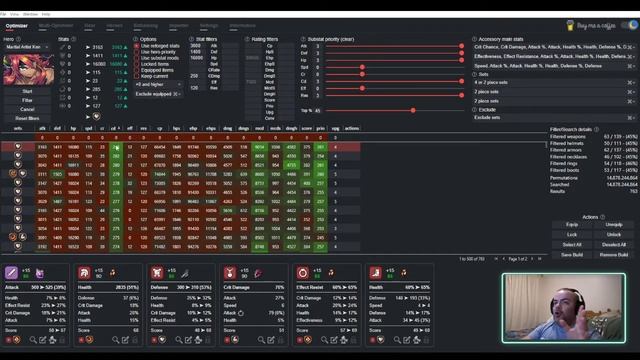This screenshot has width=640, height=360.
Task: Toggle Locked items option
Action: click(x=137, y=64)
